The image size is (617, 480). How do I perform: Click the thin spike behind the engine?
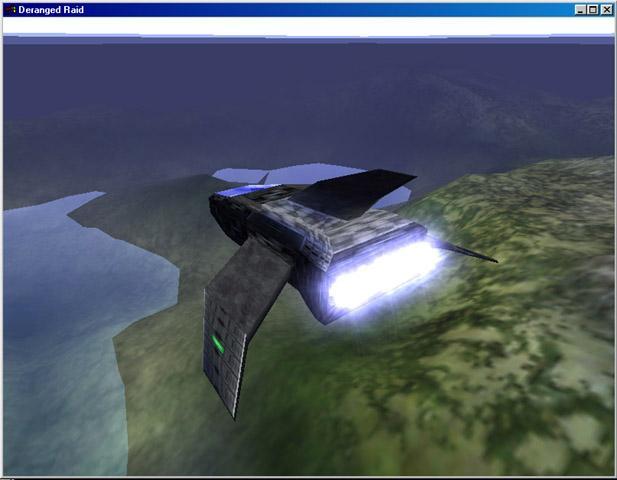tap(470, 252)
